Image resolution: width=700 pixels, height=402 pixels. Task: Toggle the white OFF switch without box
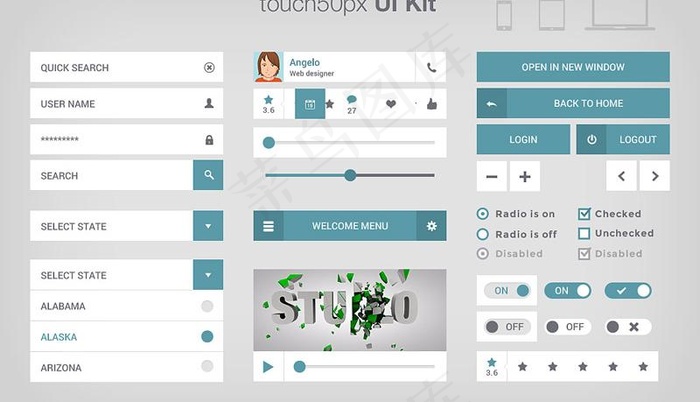567,327
